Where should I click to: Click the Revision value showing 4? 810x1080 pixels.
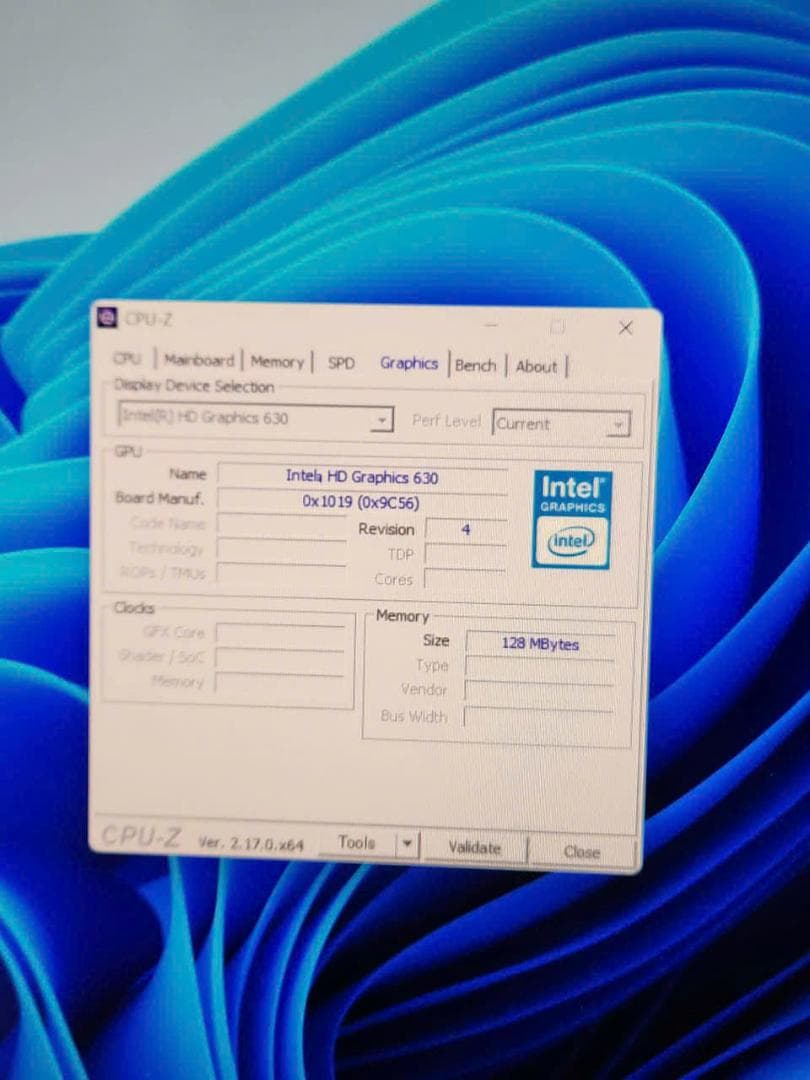[x=464, y=530]
